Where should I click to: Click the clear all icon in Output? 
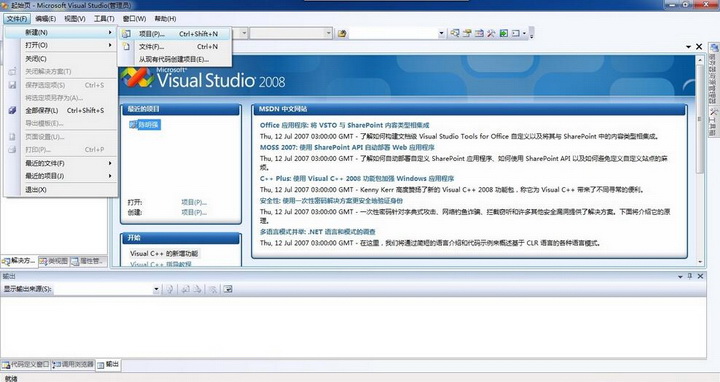(213, 289)
